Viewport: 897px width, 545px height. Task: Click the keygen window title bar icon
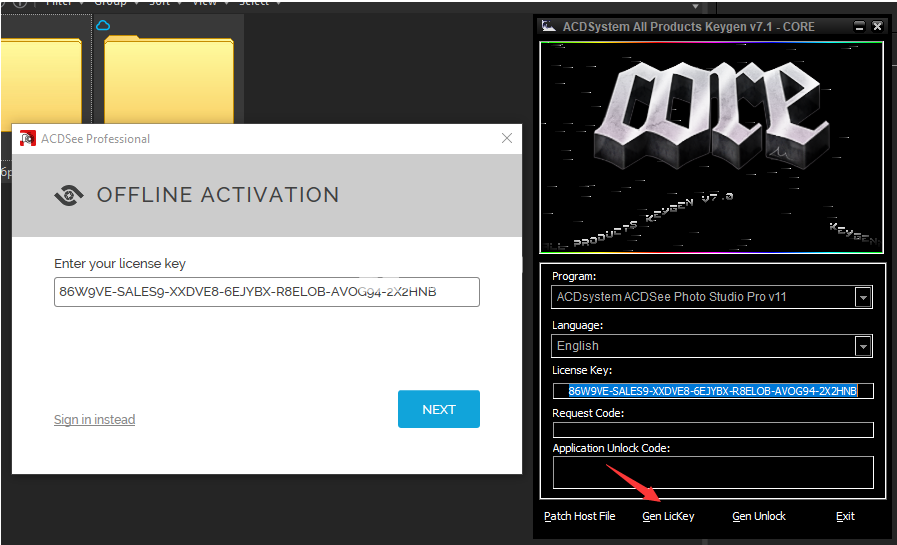[x=549, y=26]
